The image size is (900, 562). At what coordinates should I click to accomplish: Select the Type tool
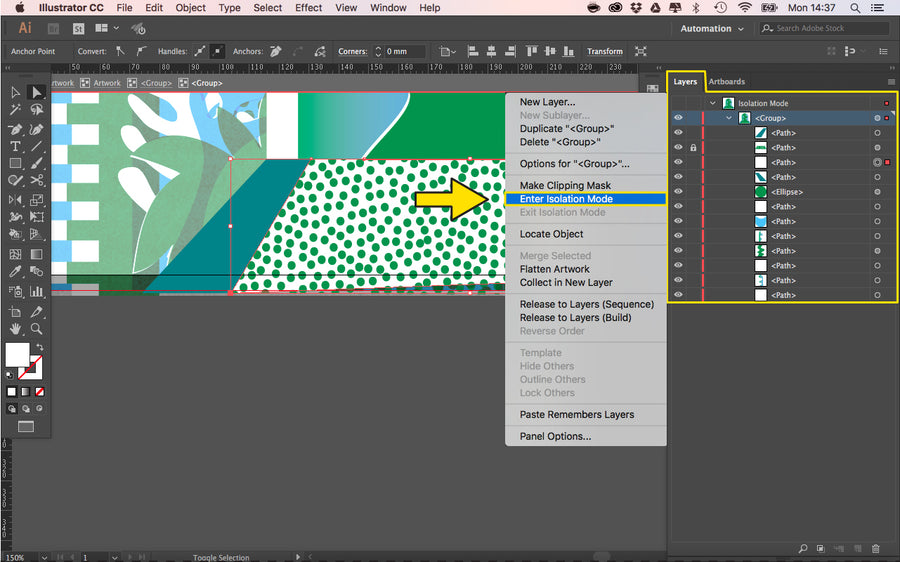pyautogui.click(x=15, y=146)
